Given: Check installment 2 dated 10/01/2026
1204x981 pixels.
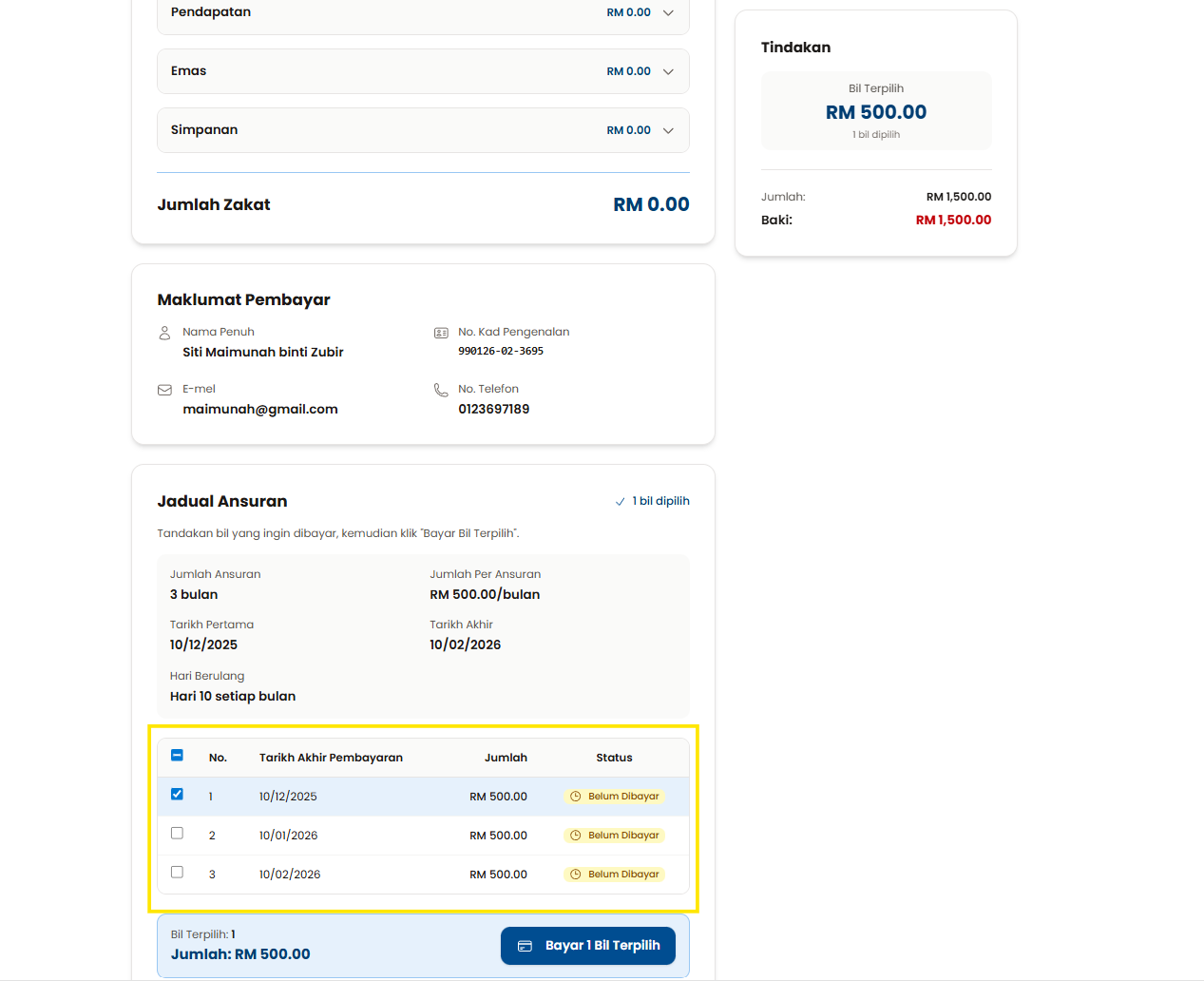Looking at the screenshot, I should [x=177, y=833].
